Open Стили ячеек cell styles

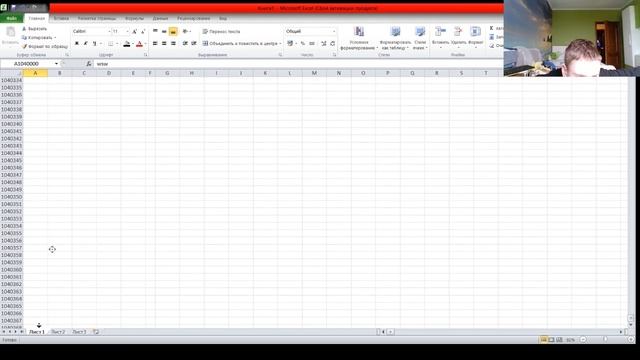pyautogui.click(x=420, y=38)
